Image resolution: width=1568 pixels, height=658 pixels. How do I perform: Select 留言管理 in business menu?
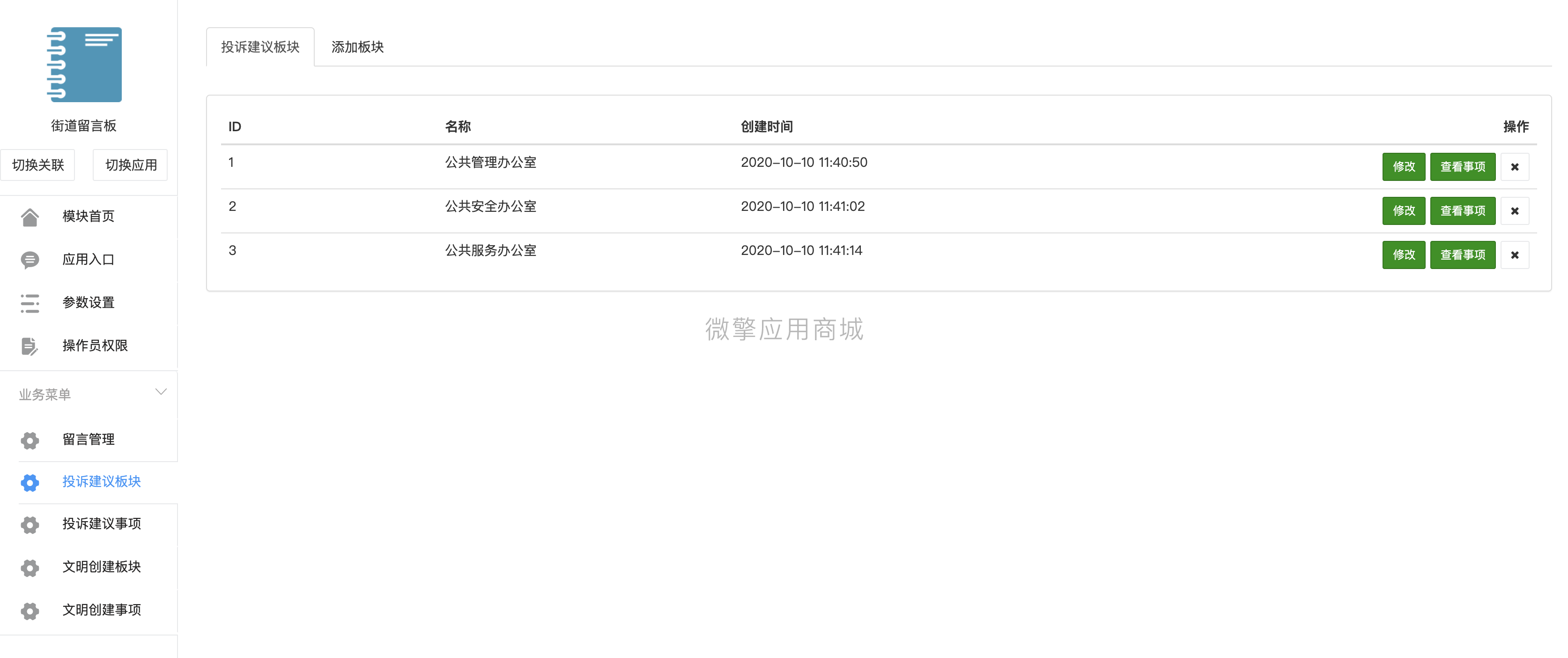89,440
